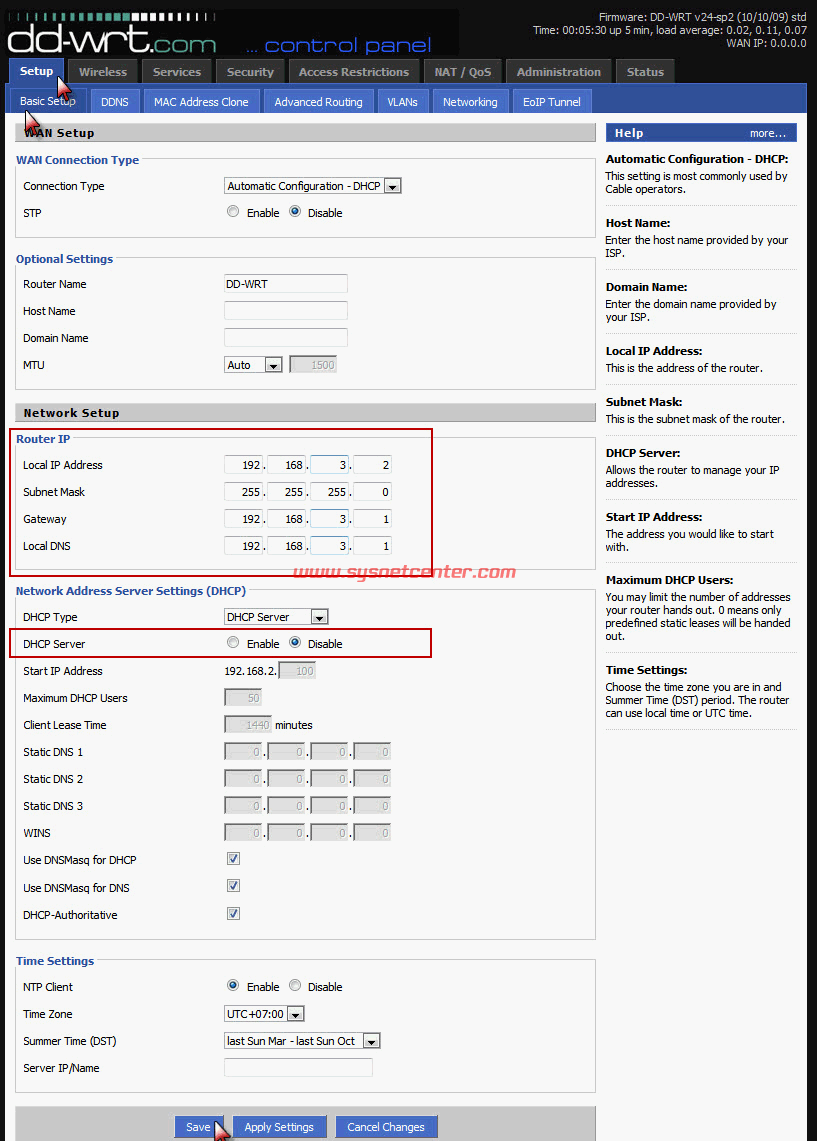
Task: Click Local IP Address third octet field
Action: pos(330,465)
